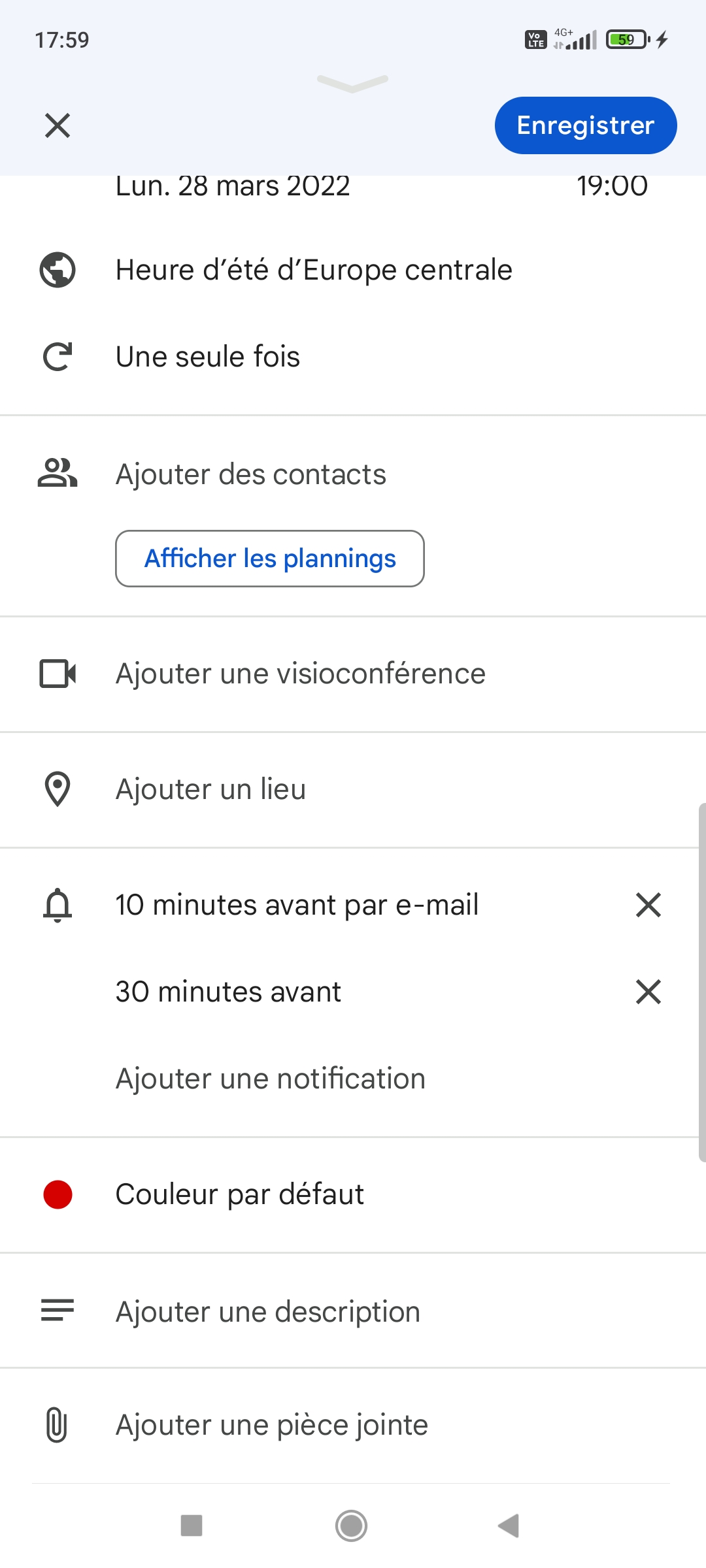Tap the Ajouter une description field
Screen dimensions: 706x1568
click(268, 1312)
